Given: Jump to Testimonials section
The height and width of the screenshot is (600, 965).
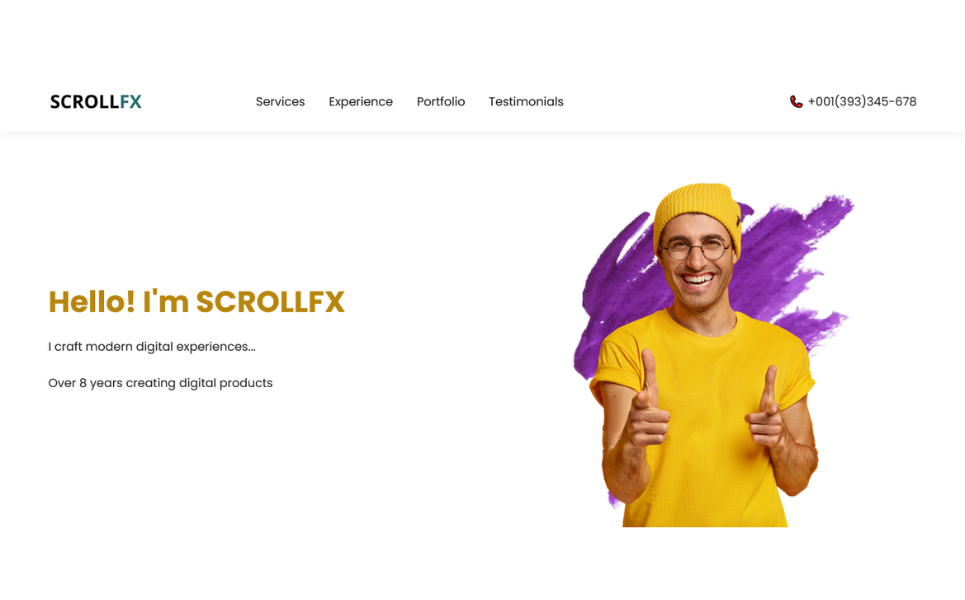Looking at the screenshot, I should point(526,102).
